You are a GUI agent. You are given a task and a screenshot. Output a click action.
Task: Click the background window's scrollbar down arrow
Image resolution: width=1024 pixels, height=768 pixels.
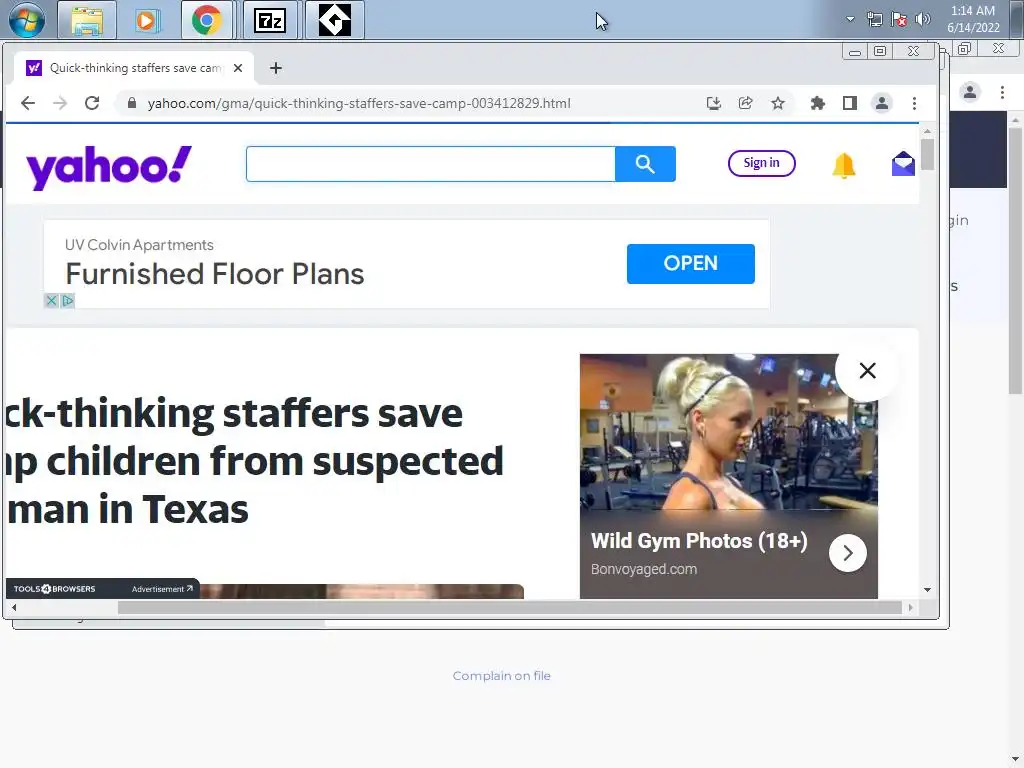click(1015, 760)
